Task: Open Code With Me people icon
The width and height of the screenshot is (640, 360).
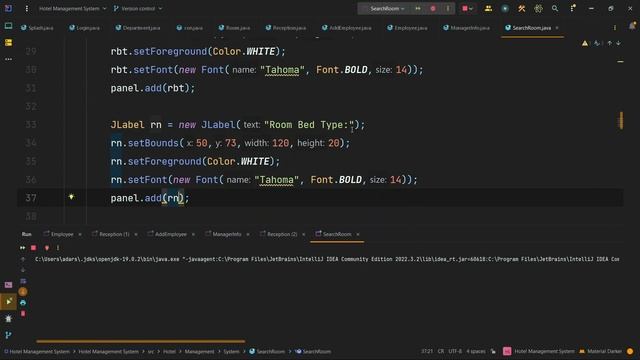Action: (488, 8)
